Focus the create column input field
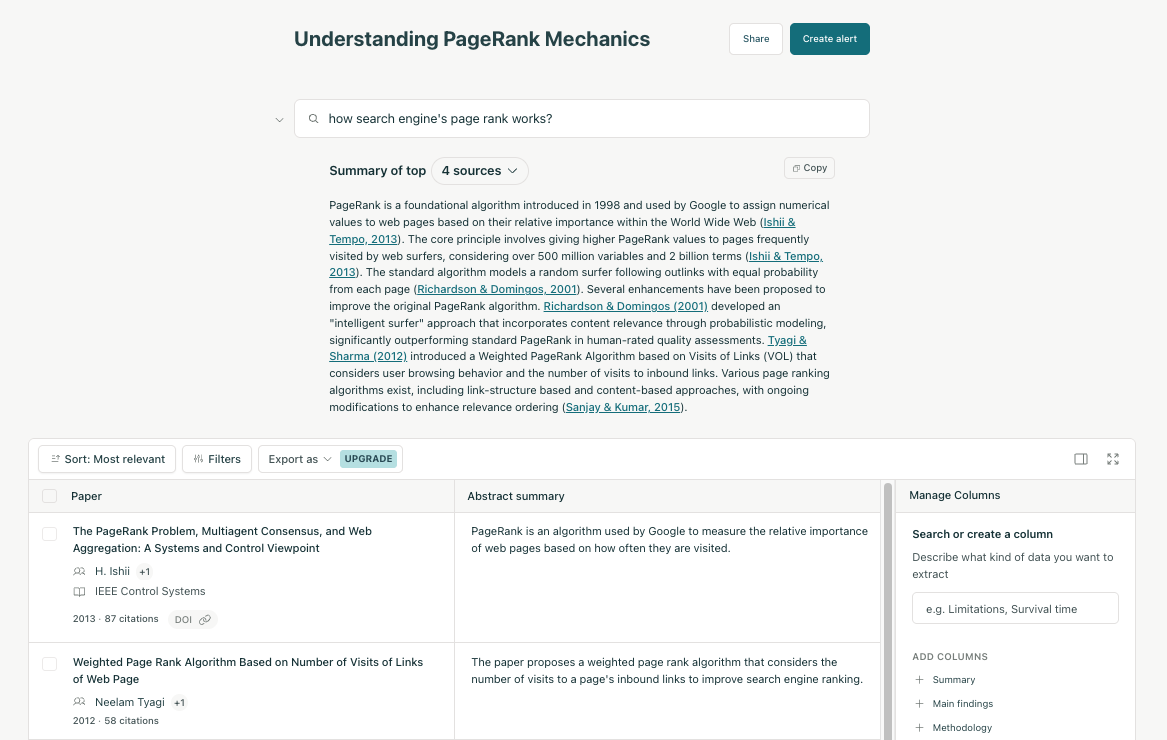This screenshot has width=1167, height=740. click(x=1015, y=609)
